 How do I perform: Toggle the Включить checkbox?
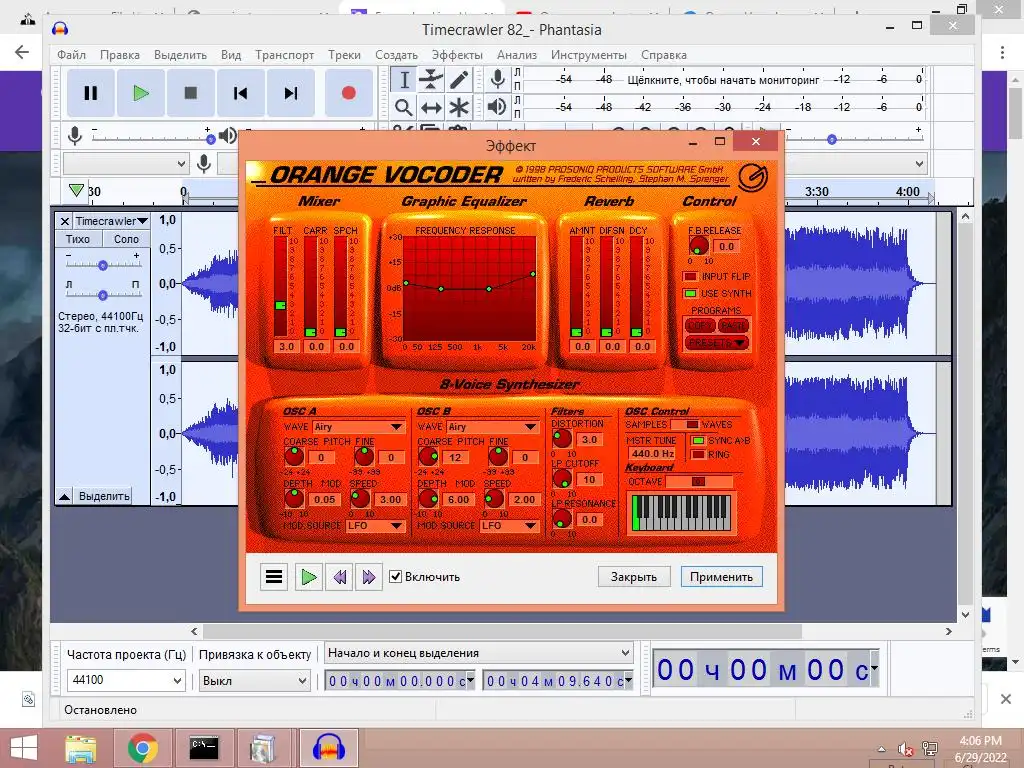tap(395, 576)
